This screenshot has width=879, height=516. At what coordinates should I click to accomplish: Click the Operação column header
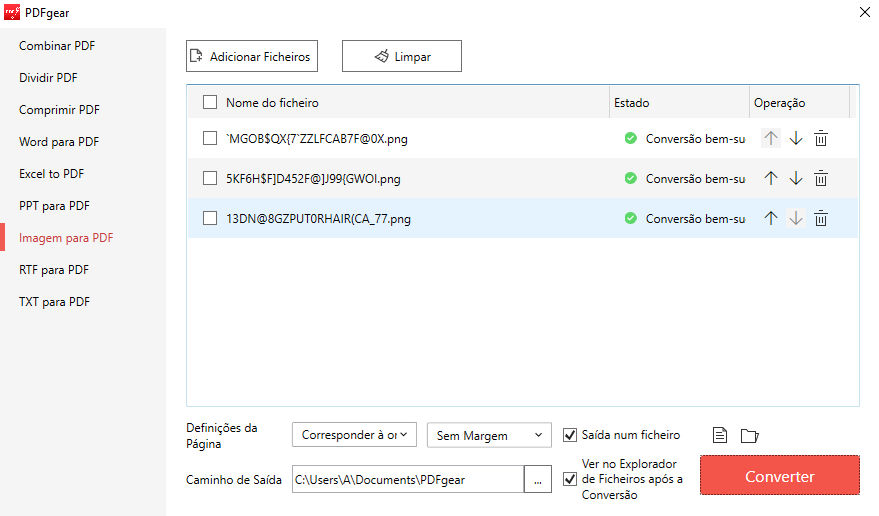[x=779, y=103]
